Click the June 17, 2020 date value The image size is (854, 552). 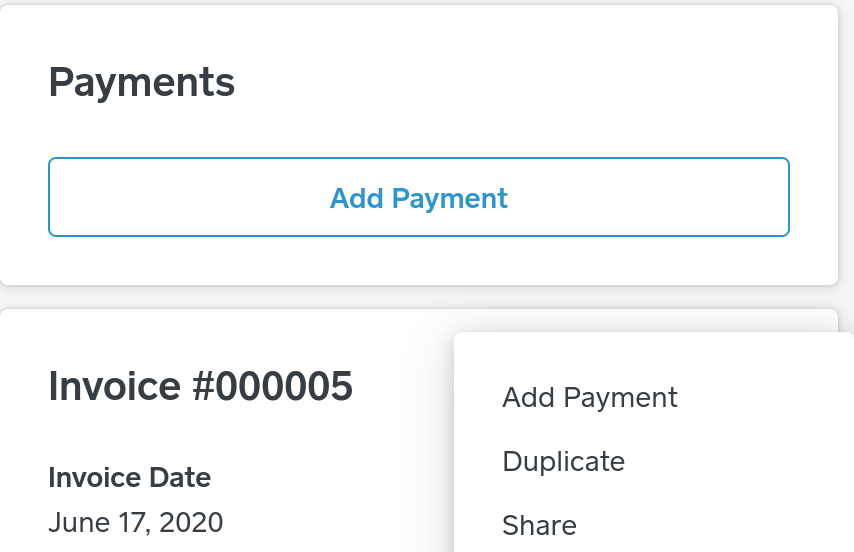136,522
